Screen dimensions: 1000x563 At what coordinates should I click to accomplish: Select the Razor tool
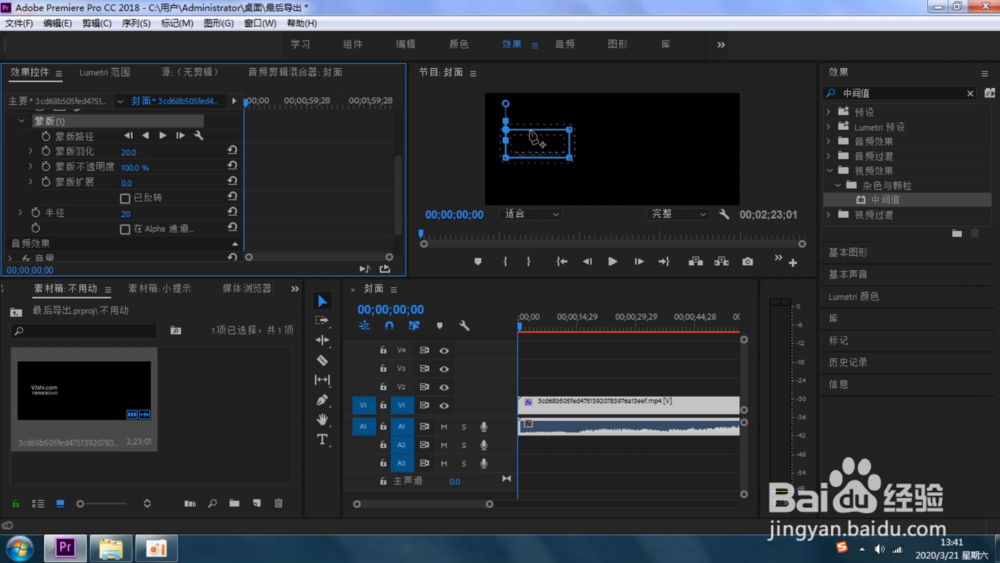point(322,360)
